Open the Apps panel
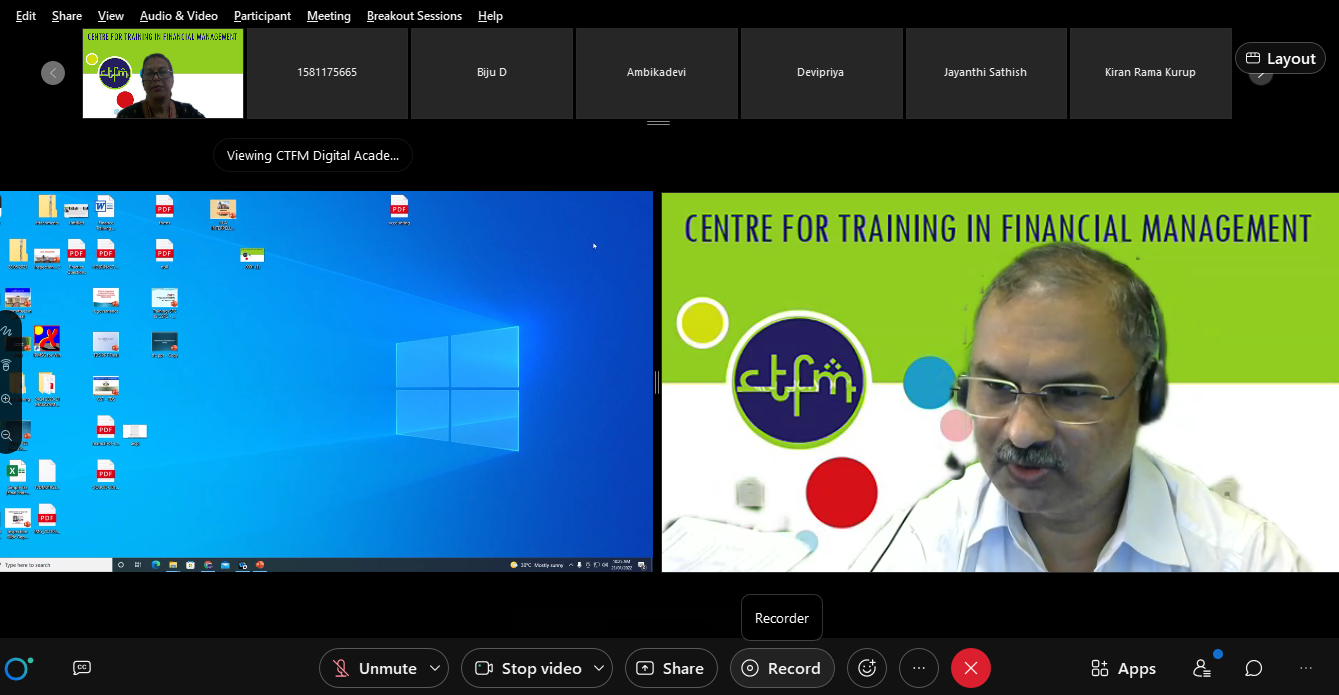Image resolution: width=1339 pixels, height=695 pixels. point(1124,668)
